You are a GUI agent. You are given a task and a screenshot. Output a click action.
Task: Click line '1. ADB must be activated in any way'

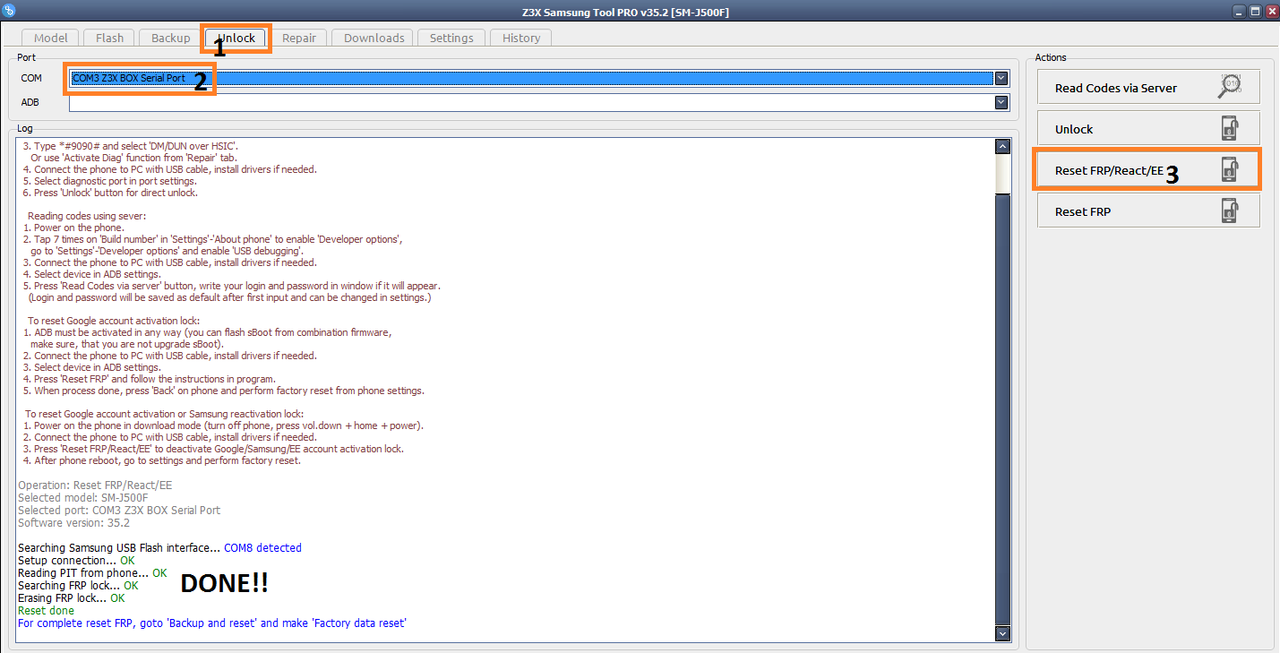click(x=206, y=332)
